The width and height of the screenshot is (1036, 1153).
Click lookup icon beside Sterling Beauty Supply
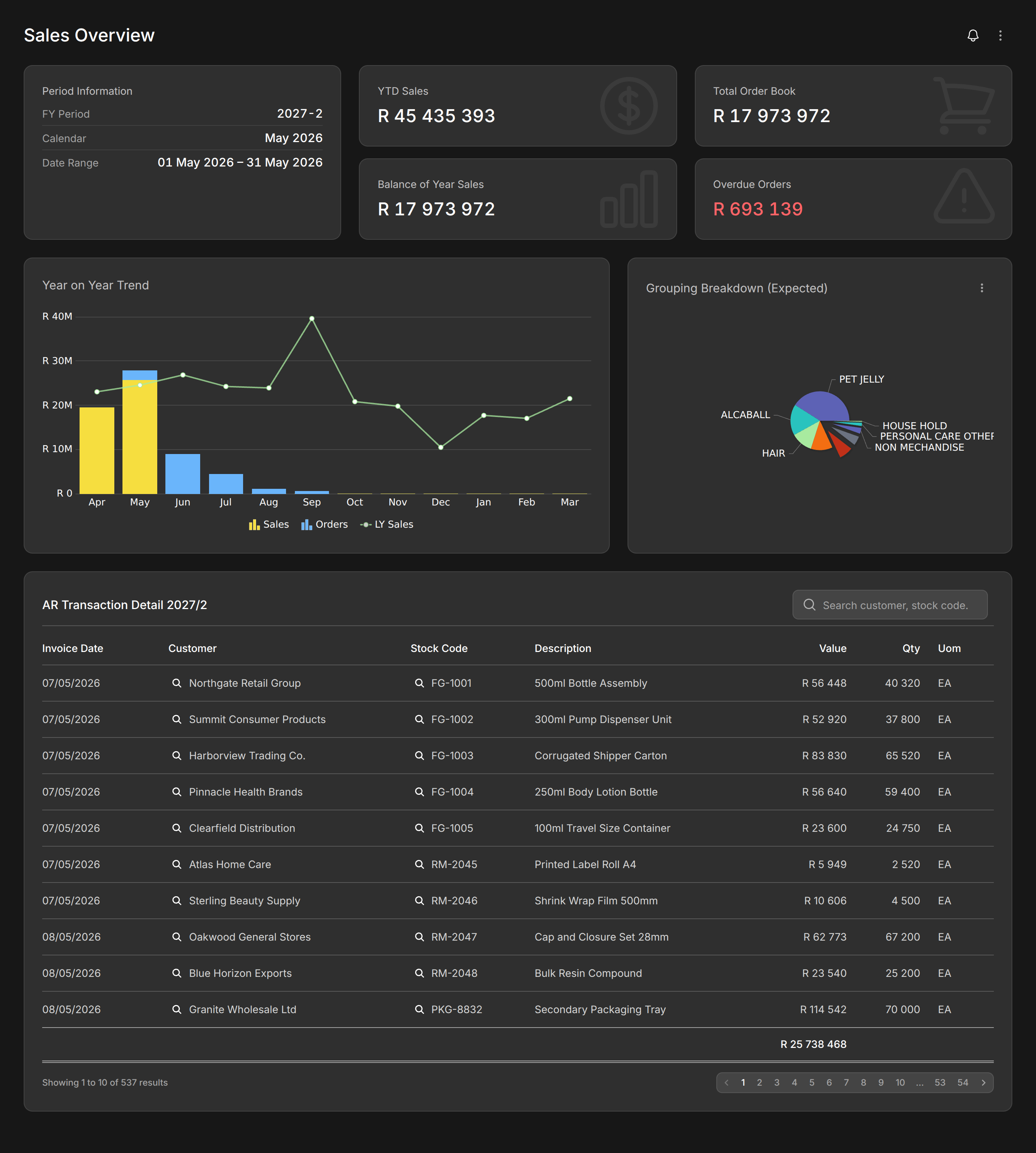[x=176, y=900]
